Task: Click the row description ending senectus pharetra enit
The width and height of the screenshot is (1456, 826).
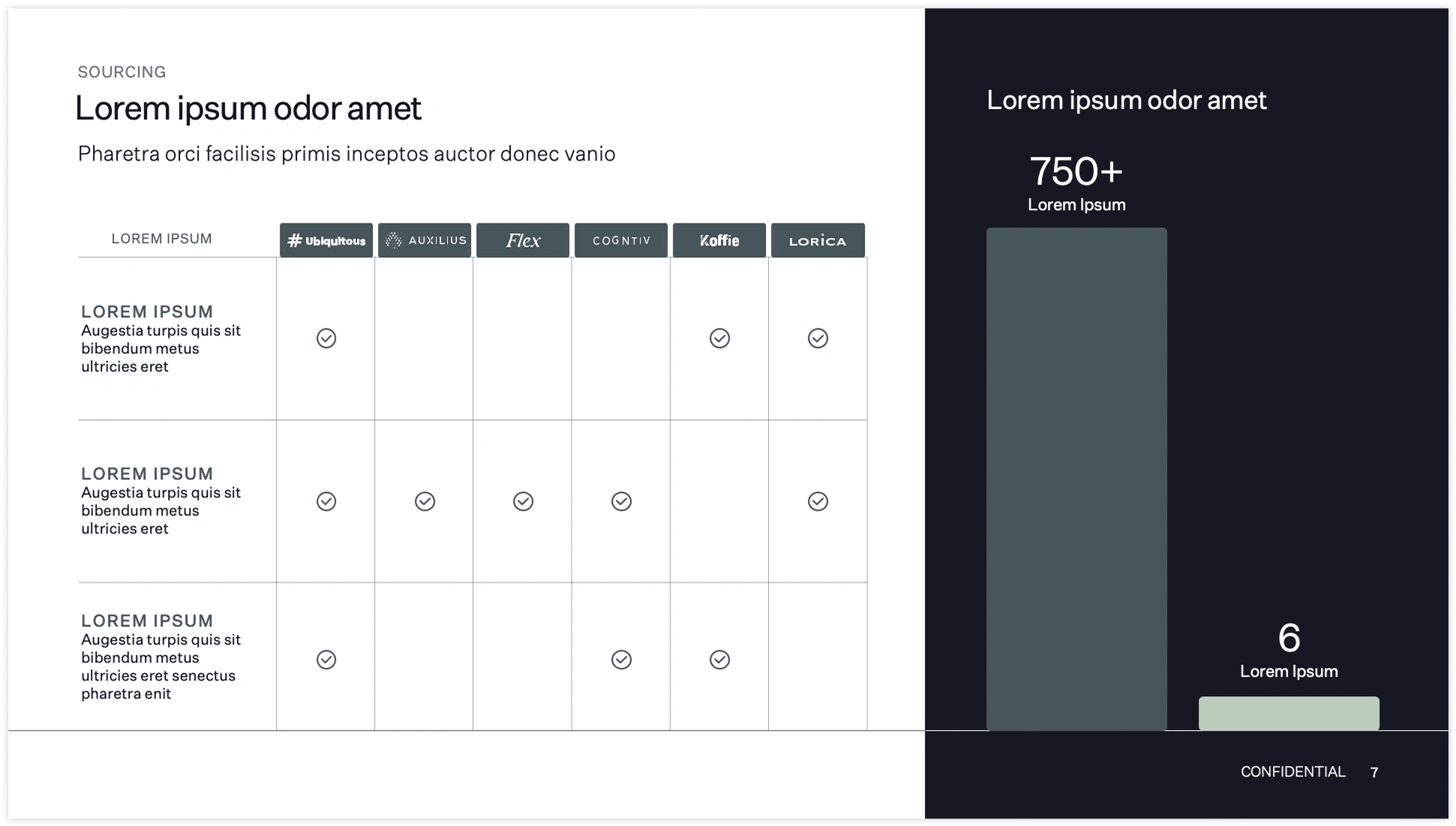Action: click(x=161, y=666)
